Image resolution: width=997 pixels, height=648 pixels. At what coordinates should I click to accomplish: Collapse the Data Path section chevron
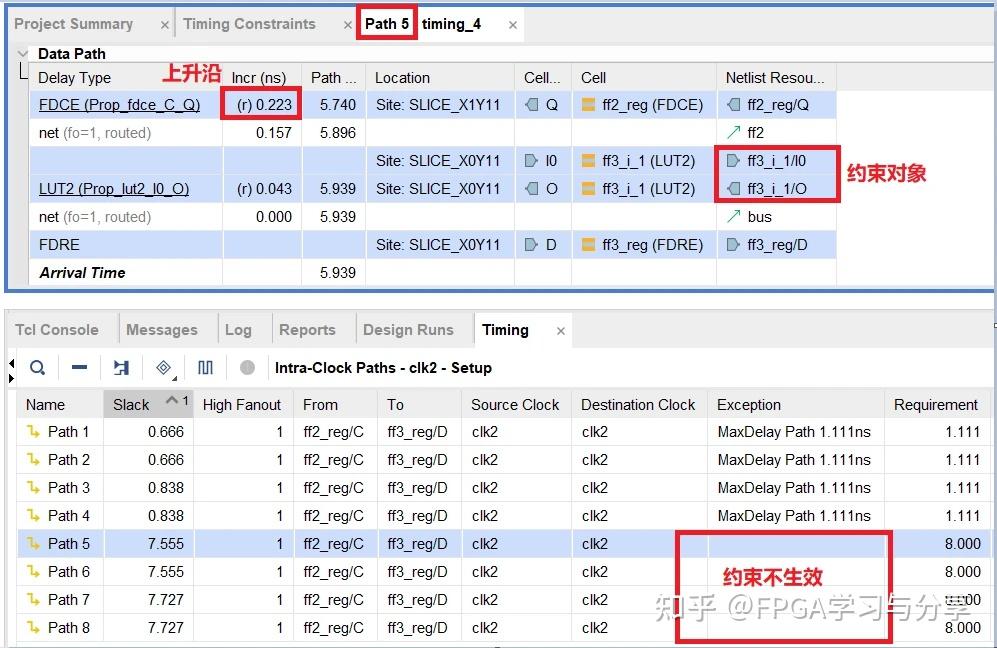pyautogui.click(x=22, y=53)
